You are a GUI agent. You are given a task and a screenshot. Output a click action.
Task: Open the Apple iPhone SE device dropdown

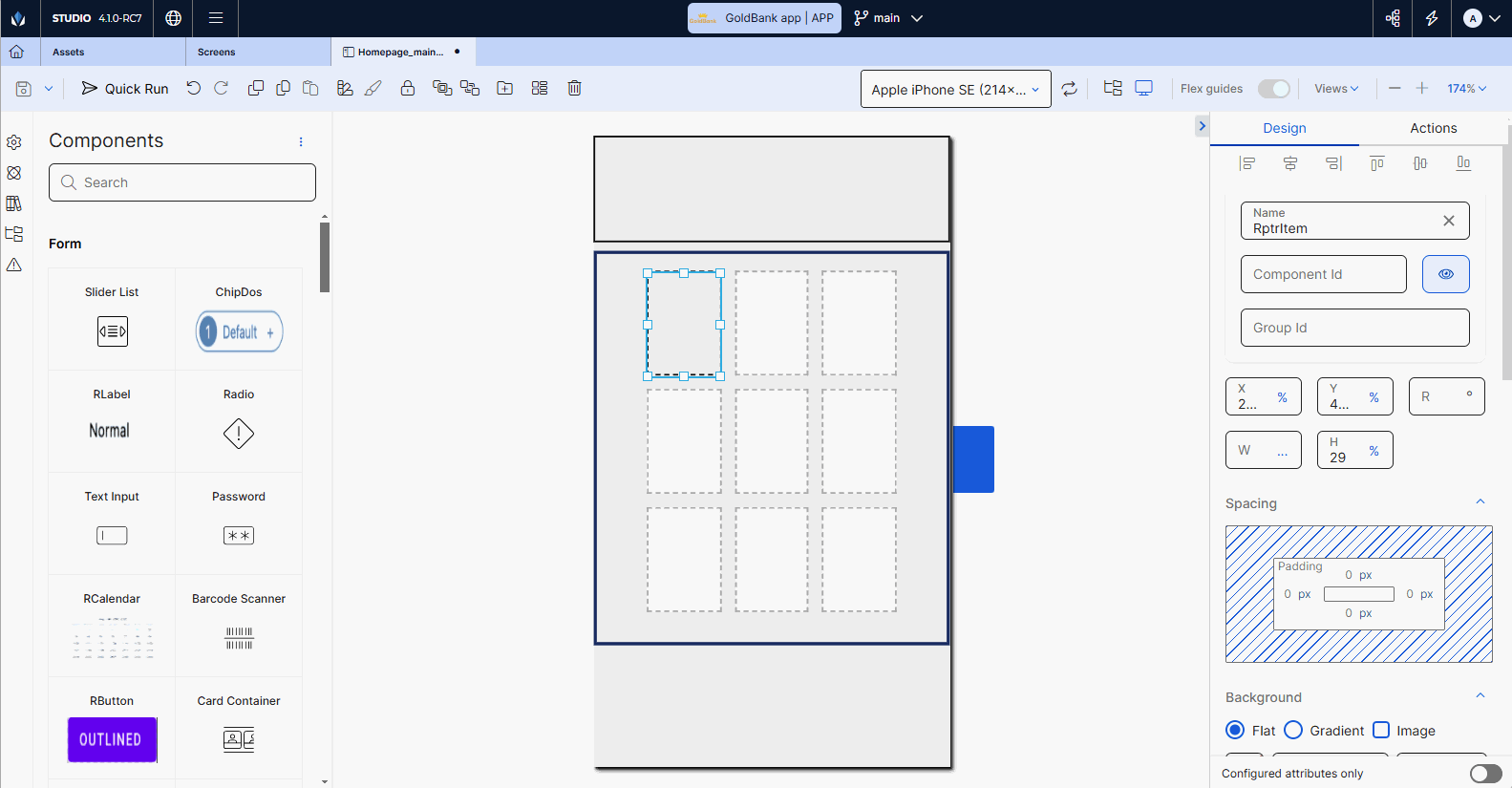(955, 89)
